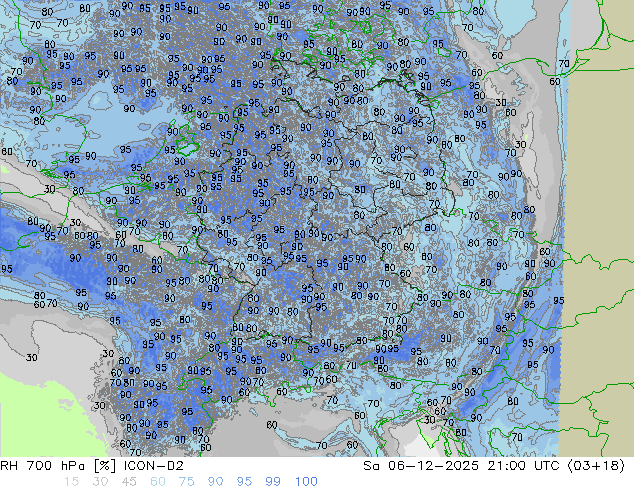Click the forecast run label '(03+18)'
The image size is (634, 490).
point(596,466)
